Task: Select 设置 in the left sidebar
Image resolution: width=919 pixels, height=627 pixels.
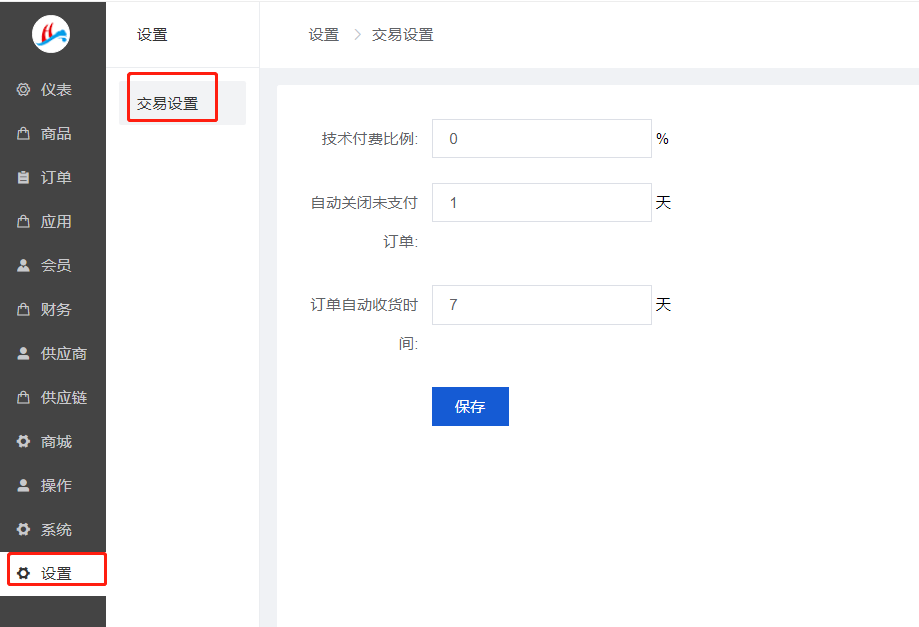Action: [53, 573]
